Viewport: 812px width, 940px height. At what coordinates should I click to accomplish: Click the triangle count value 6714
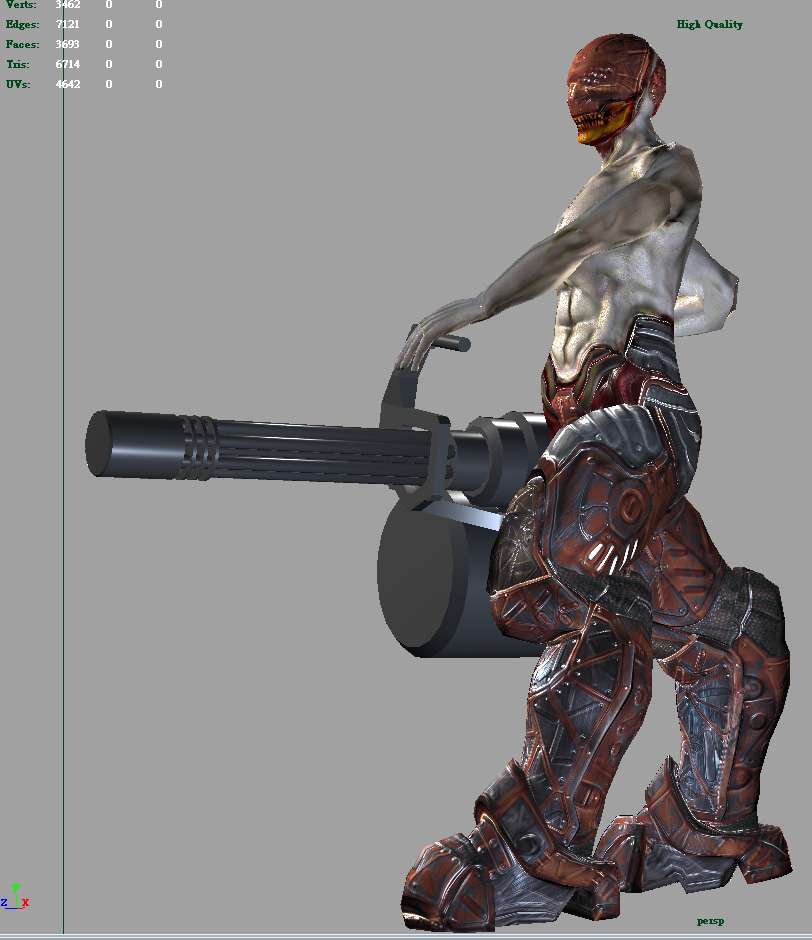pyautogui.click(x=68, y=64)
